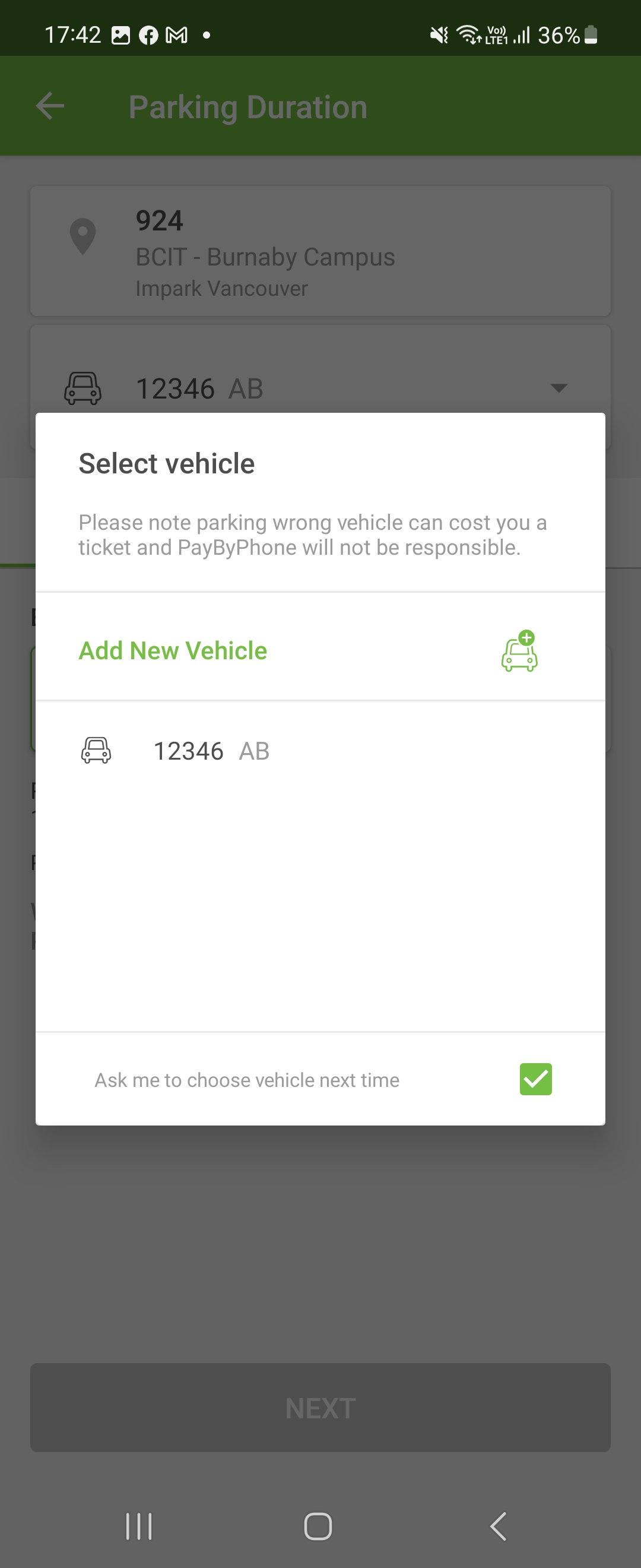
Task: Tap the location pin icon next to 924
Action: pos(82,237)
